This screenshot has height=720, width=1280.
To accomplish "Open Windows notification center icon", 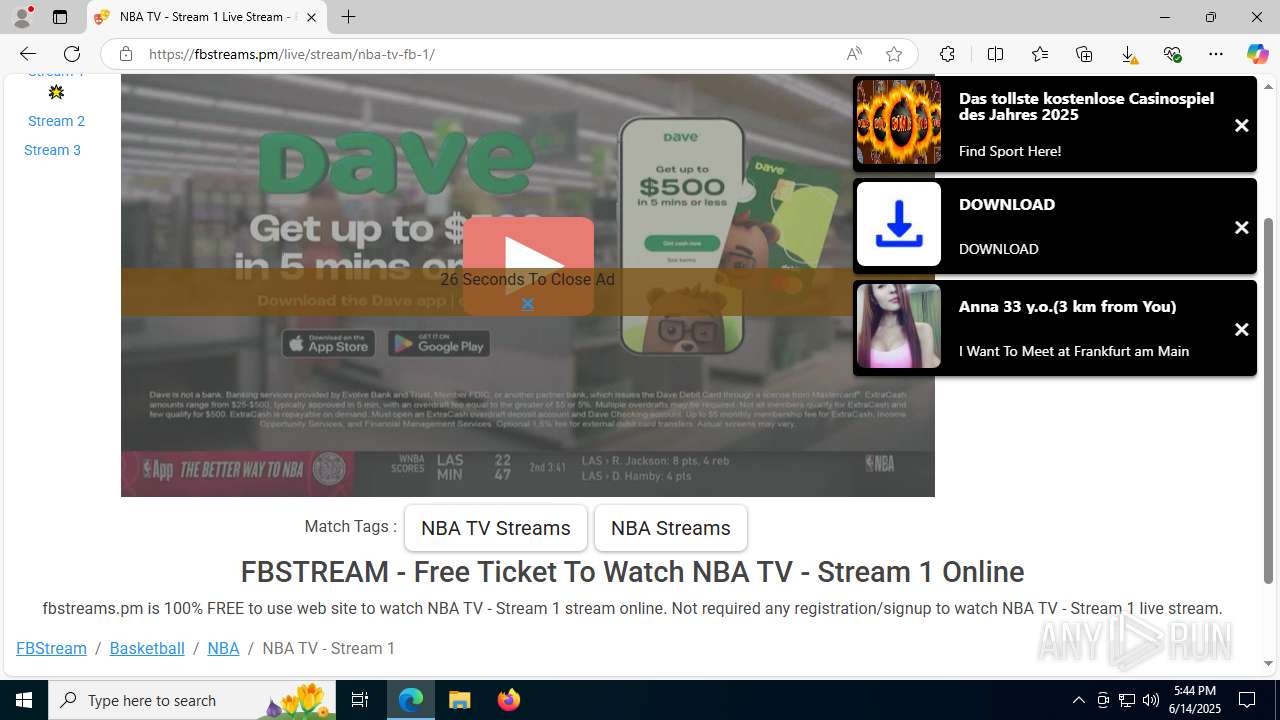I will pyautogui.click(x=1248, y=700).
